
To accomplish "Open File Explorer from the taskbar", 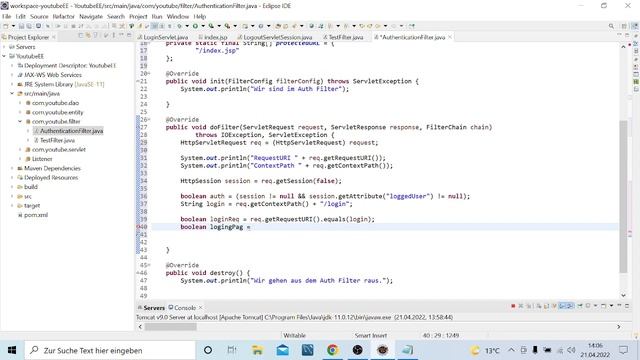I will (x=258, y=350).
